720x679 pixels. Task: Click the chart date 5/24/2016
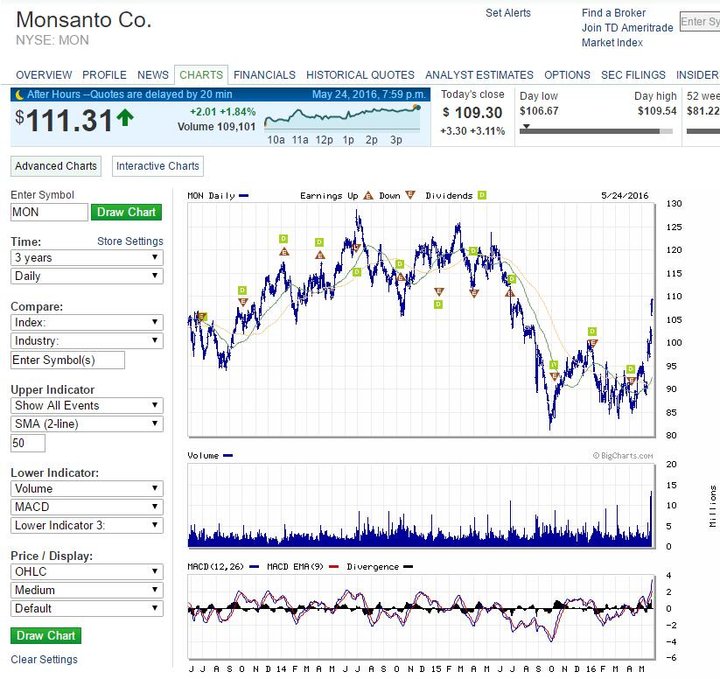click(625, 196)
